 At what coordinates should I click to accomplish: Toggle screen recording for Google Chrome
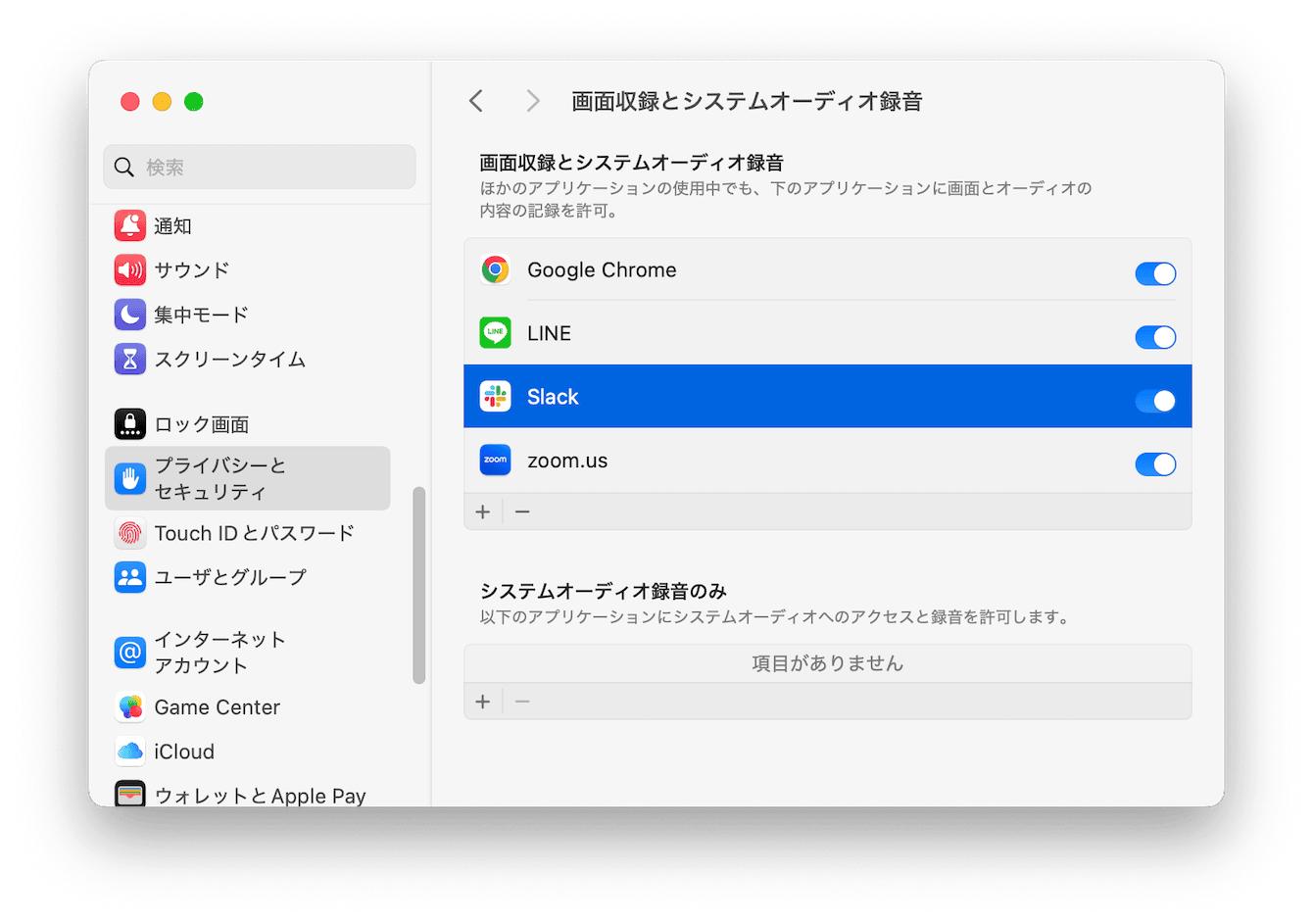(1155, 274)
